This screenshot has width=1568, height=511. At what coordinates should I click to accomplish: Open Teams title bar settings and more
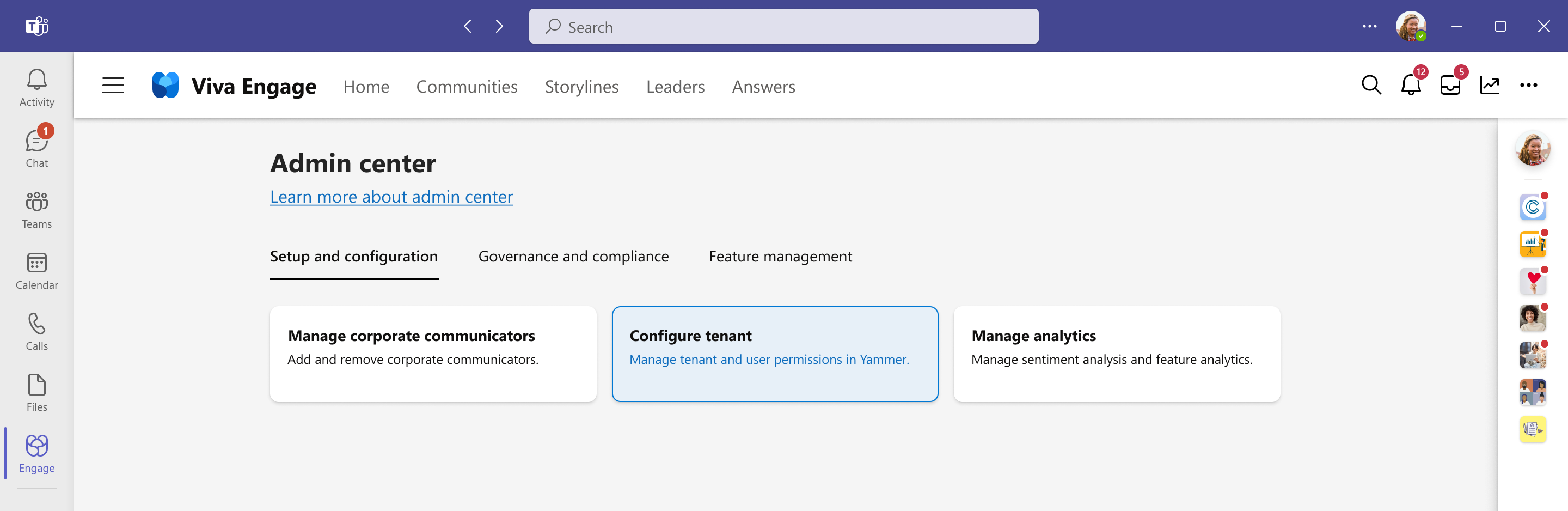(x=1369, y=26)
